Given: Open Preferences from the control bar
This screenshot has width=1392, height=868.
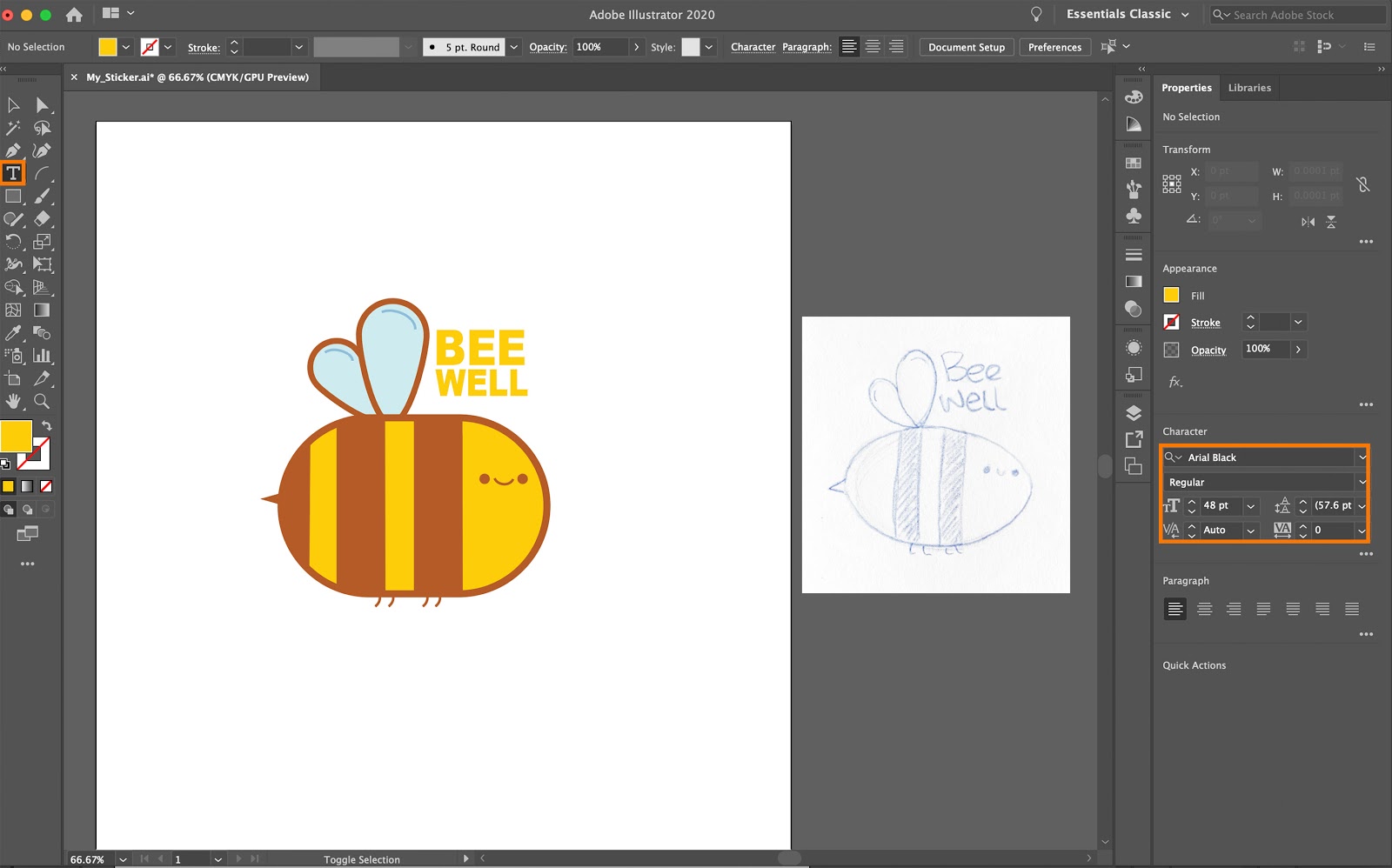Looking at the screenshot, I should (x=1054, y=47).
